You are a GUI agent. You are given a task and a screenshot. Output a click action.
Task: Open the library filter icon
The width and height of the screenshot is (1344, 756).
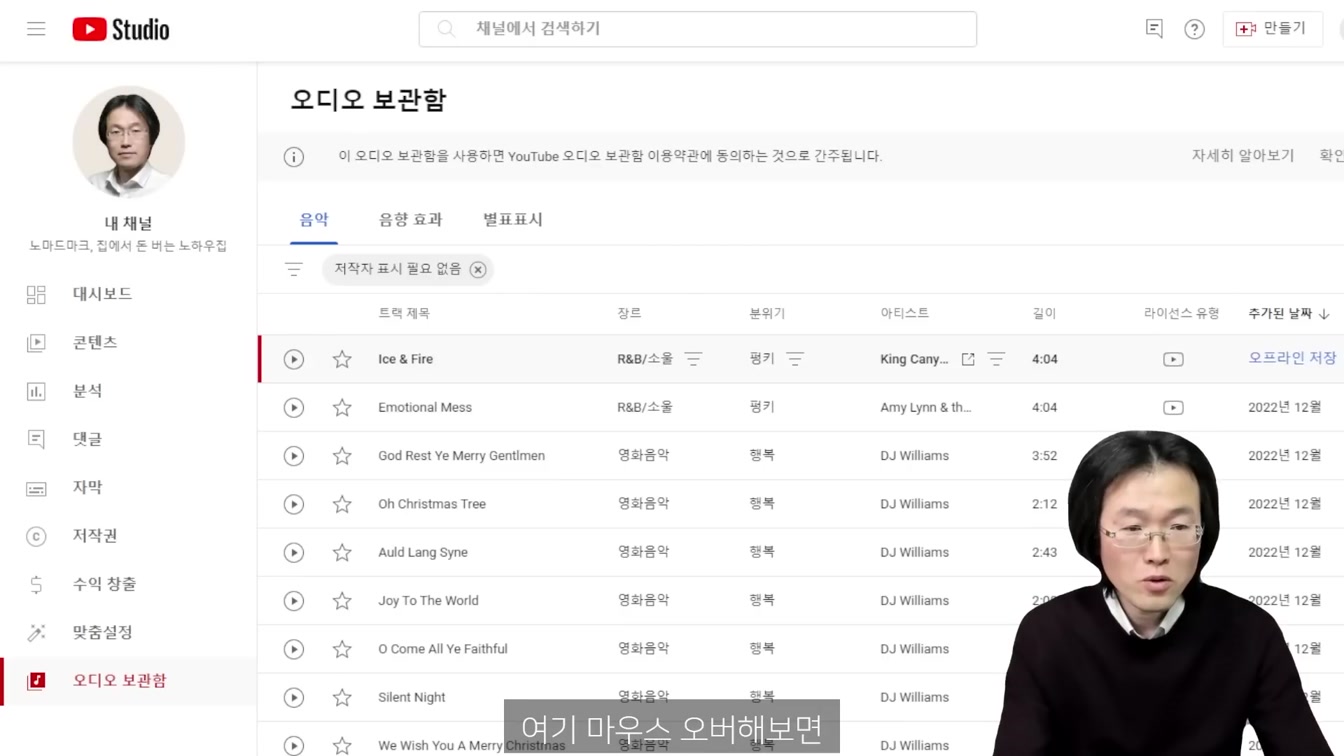[293, 269]
